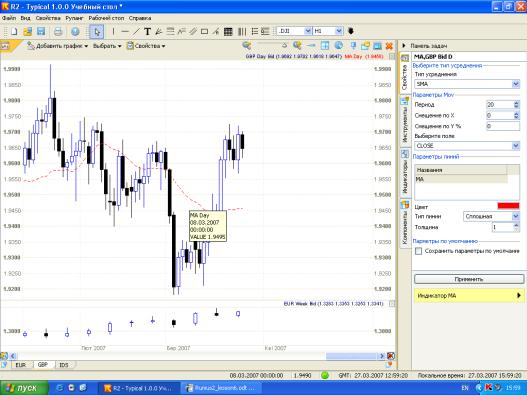Viewport: 527px width, 396px height.
Task: Open the Справка menu
Action: [x=140, y=18]
